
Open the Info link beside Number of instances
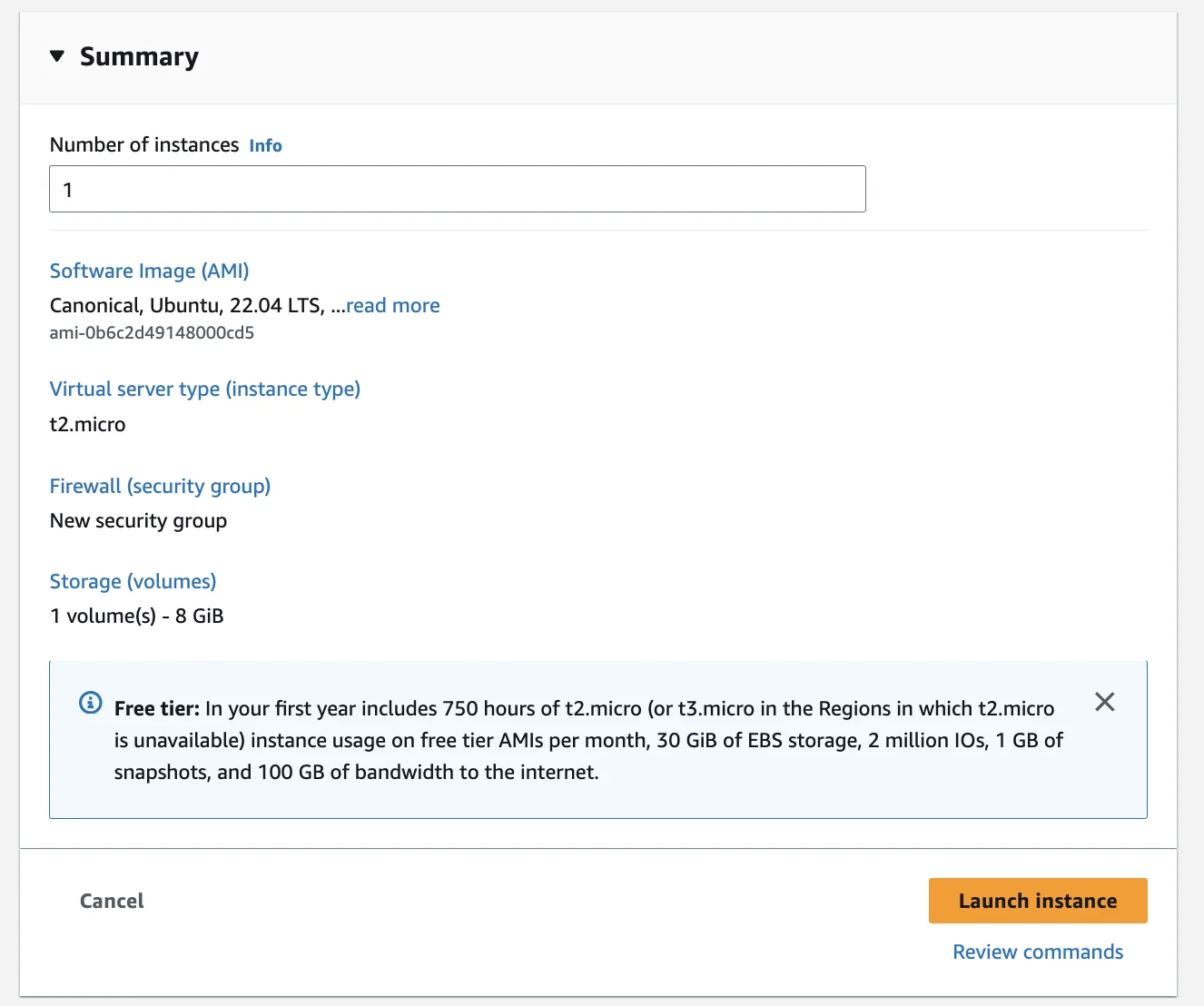(264, 144)
